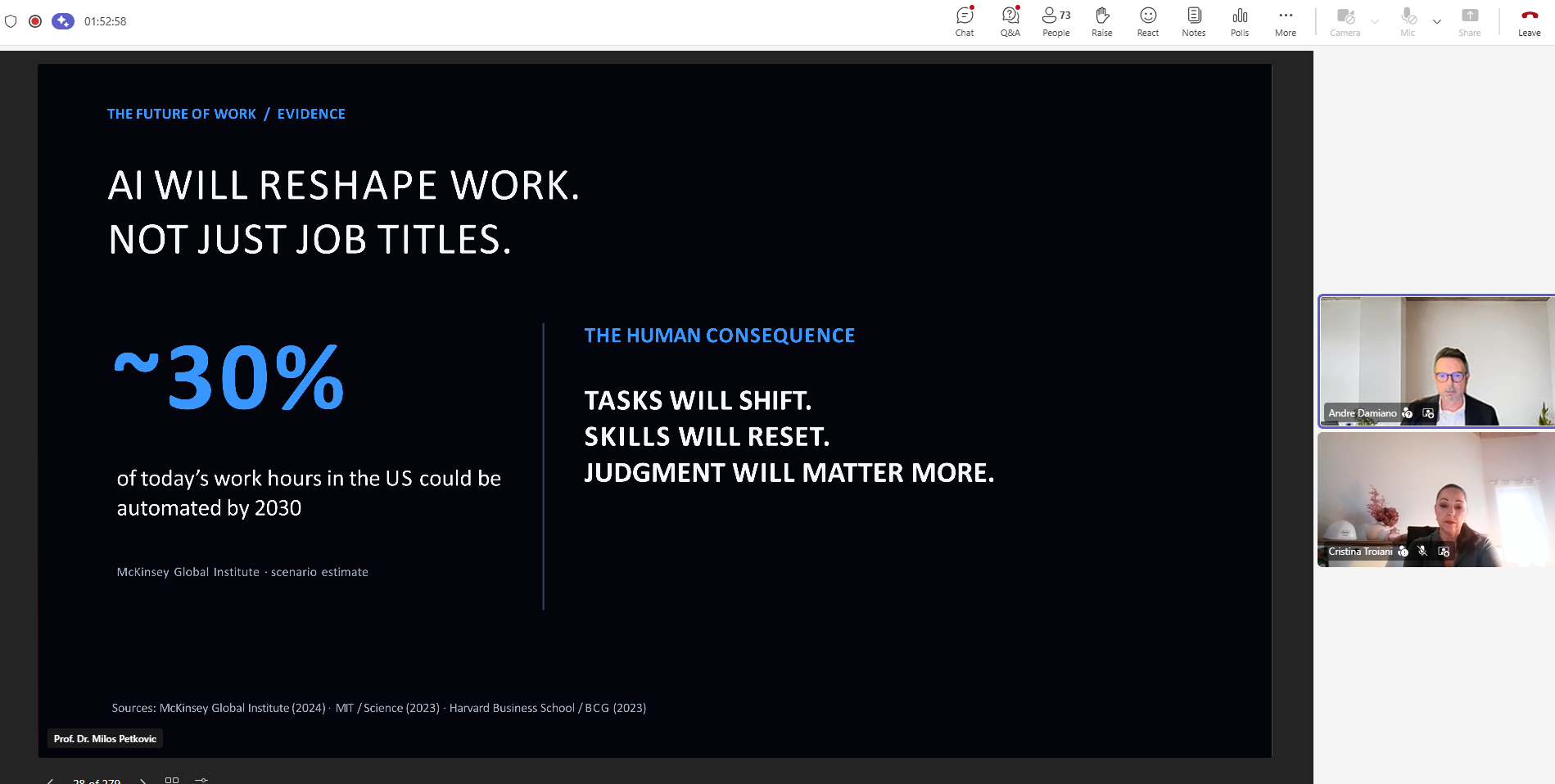Advance to the next slide

click(143, 780)
